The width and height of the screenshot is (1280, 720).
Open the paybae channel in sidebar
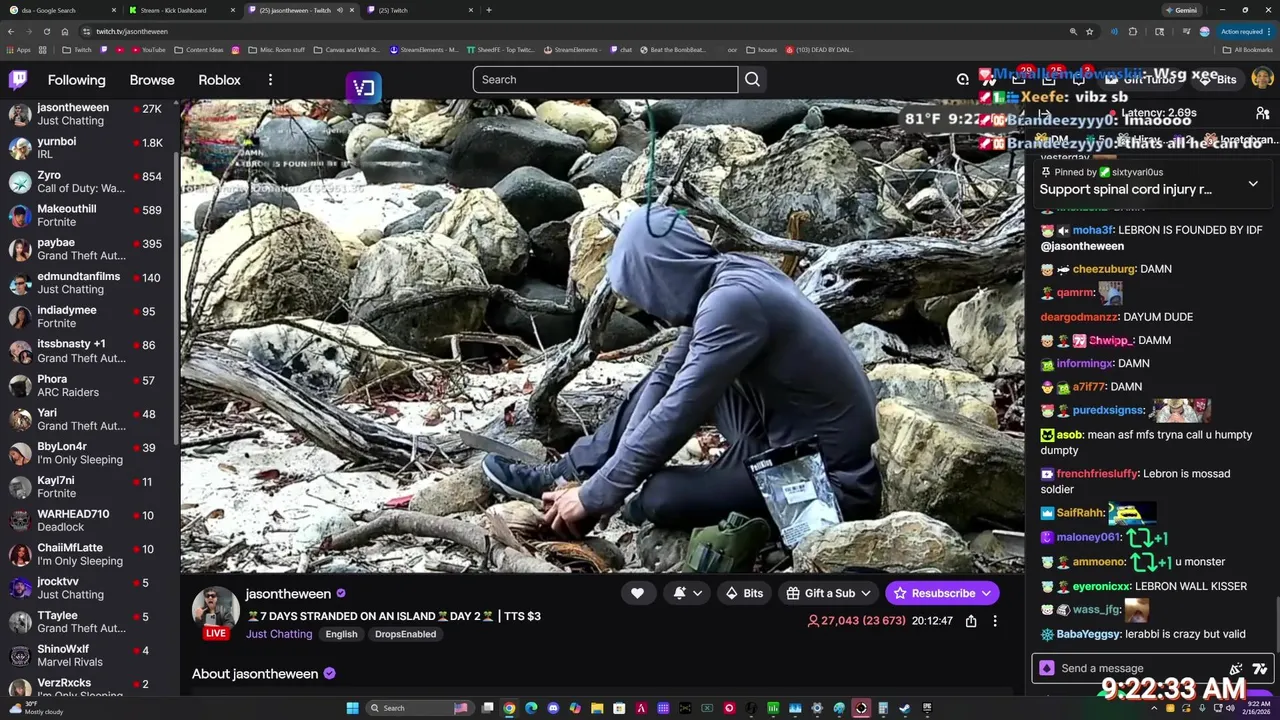88,249
